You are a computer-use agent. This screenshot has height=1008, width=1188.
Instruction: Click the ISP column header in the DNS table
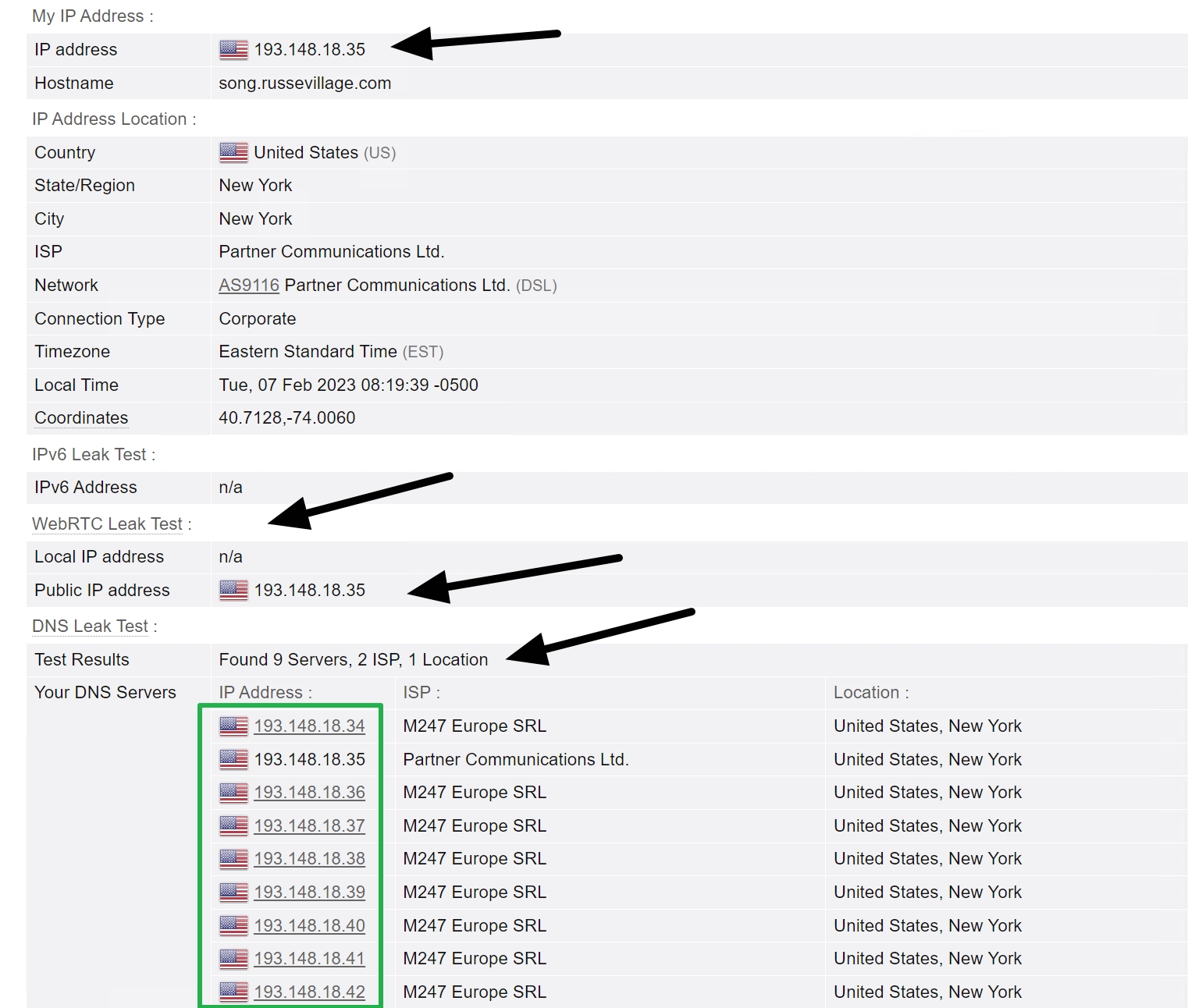coord(420,692)
